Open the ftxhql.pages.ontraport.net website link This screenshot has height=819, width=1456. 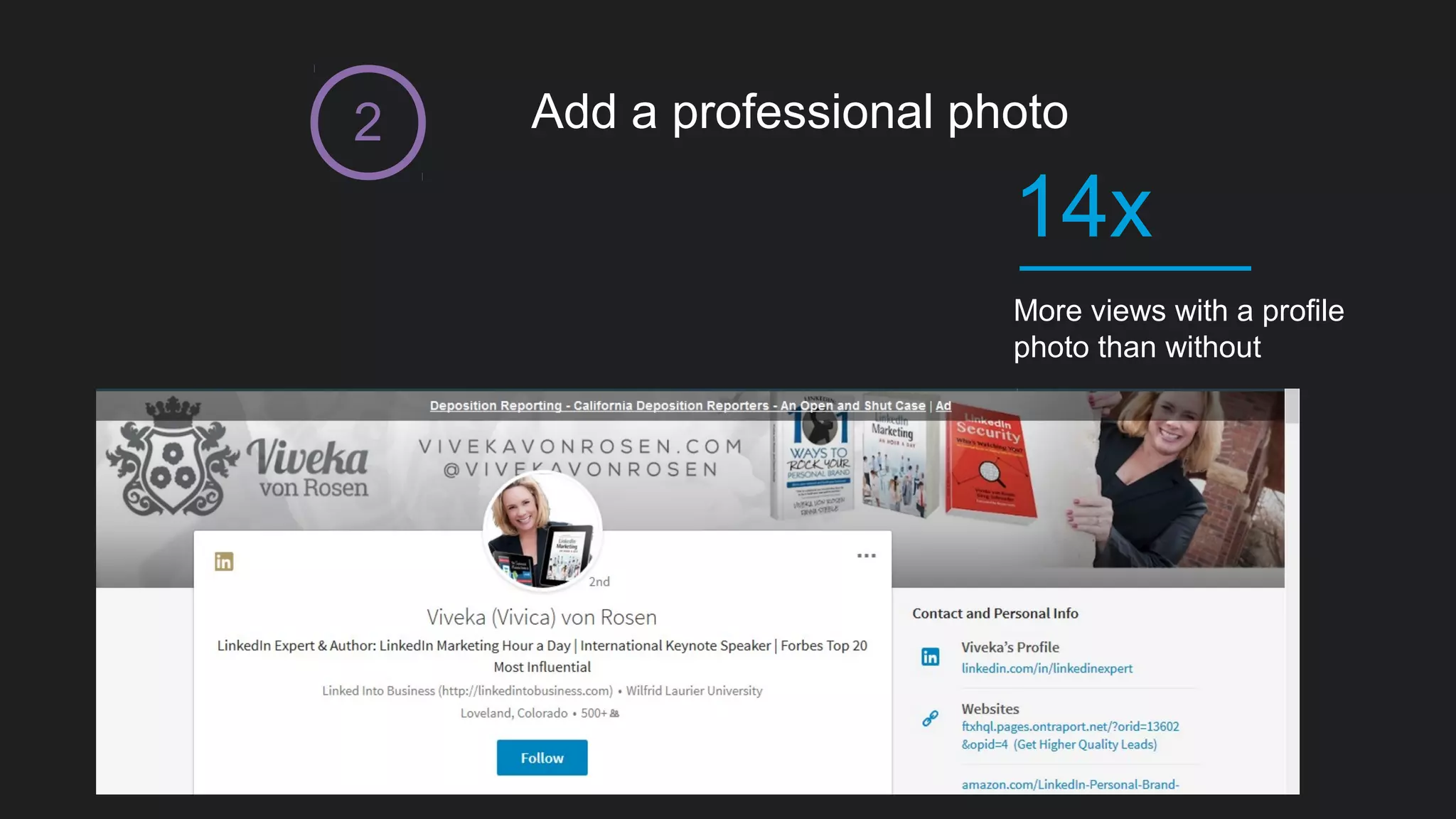point(1070,735)
